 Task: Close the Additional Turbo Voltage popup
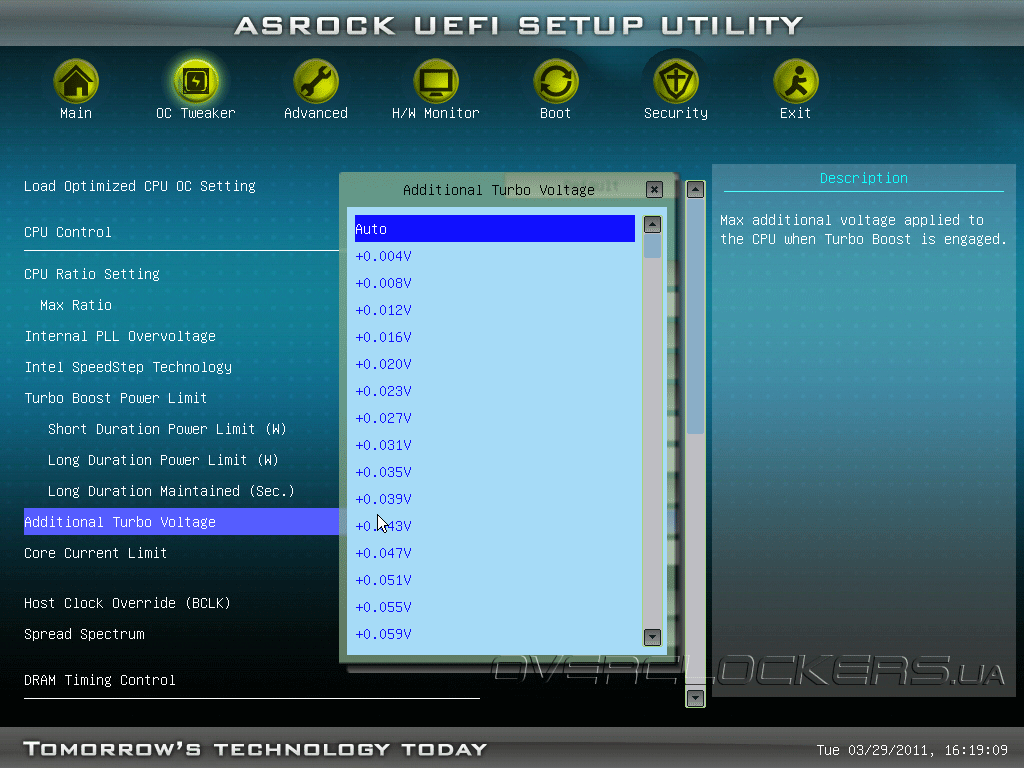coord(654,189)
